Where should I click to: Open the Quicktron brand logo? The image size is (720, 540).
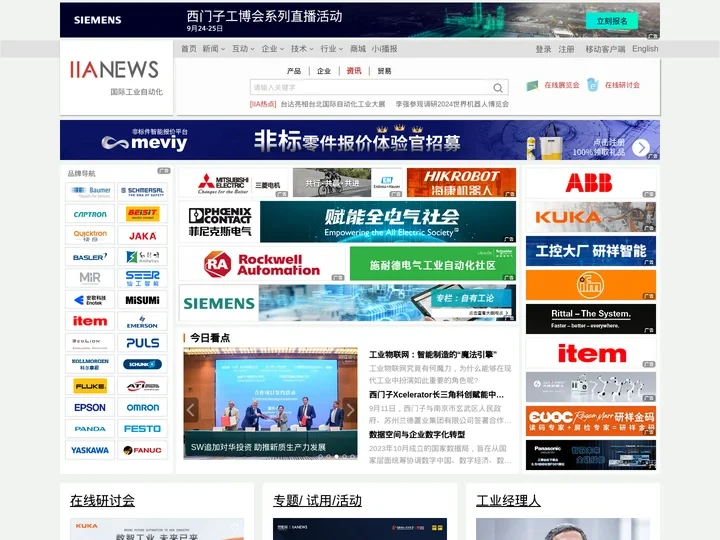tap(90, 235)
